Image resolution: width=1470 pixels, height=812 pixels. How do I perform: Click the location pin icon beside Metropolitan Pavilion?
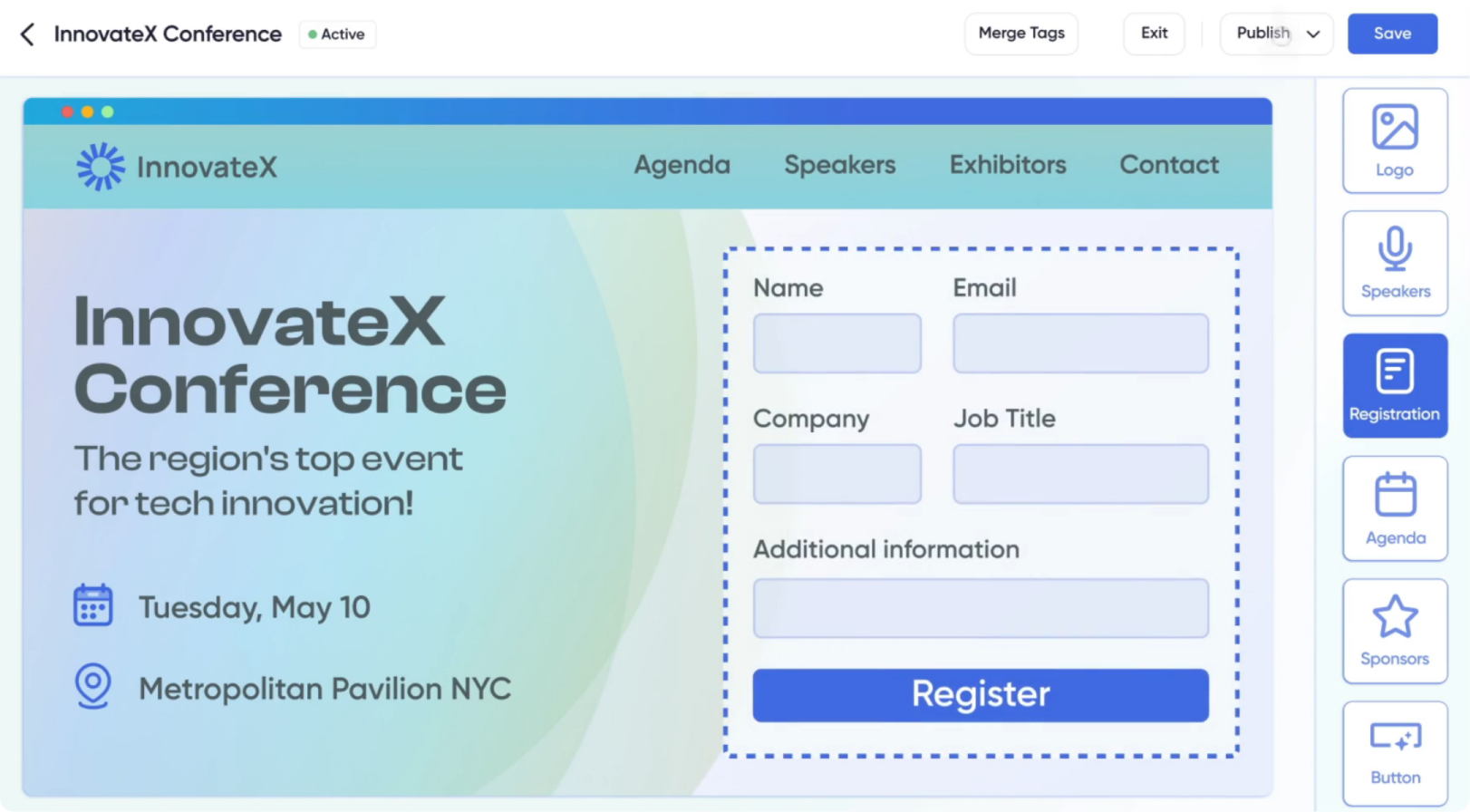click(x=92, y=686)
